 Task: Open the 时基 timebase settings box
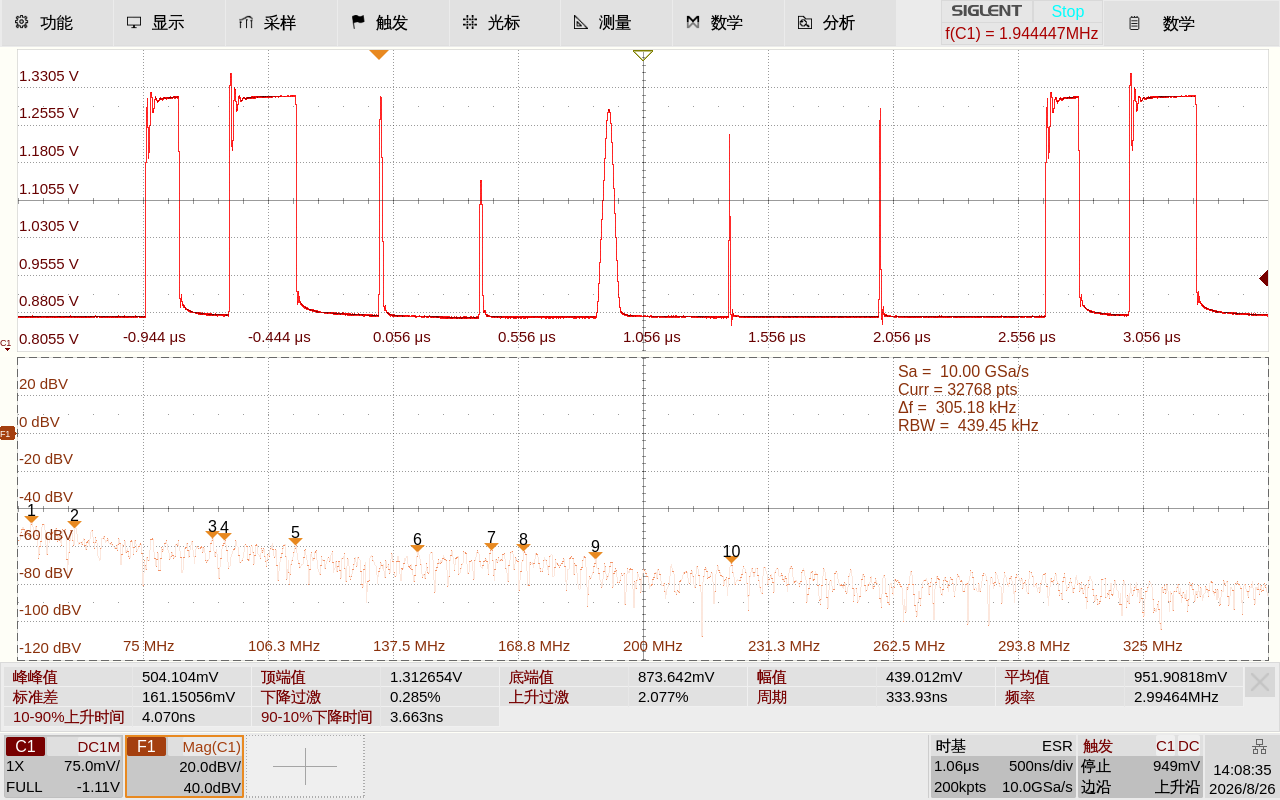(1003, 767)
